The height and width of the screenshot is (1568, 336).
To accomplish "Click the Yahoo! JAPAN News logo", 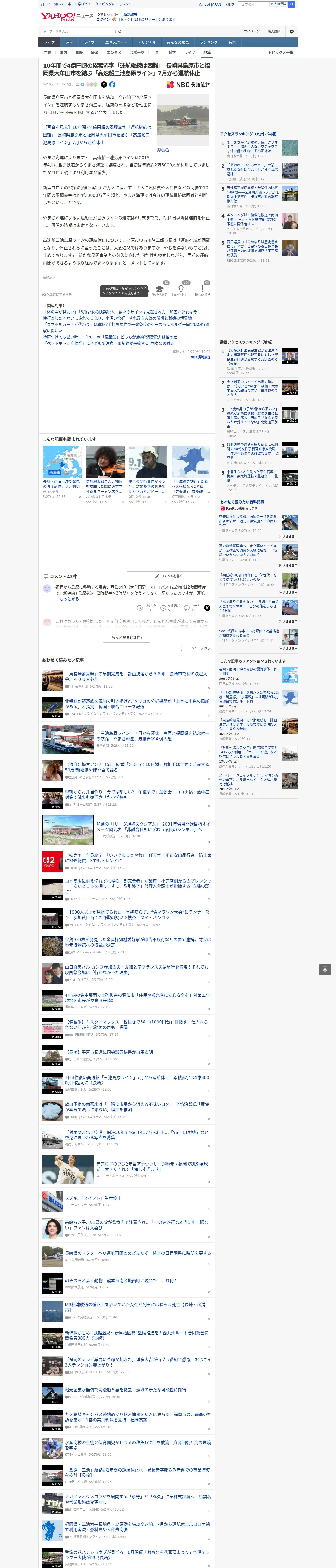I will click(66, 16).
